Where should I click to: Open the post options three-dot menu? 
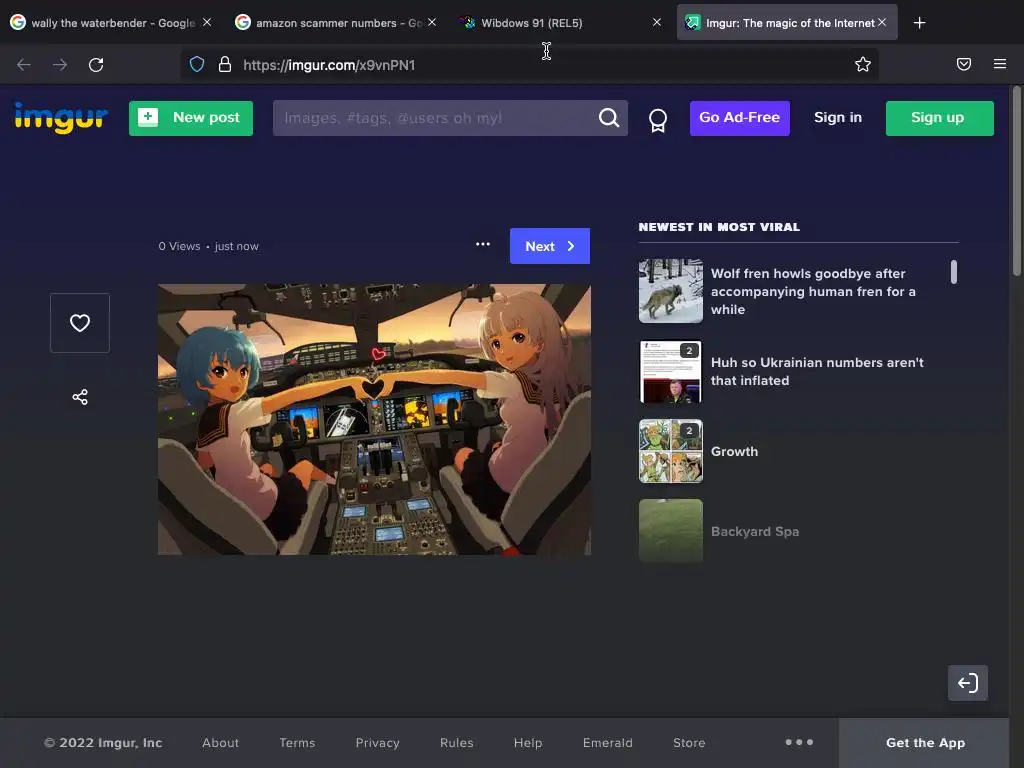[483, 244]
